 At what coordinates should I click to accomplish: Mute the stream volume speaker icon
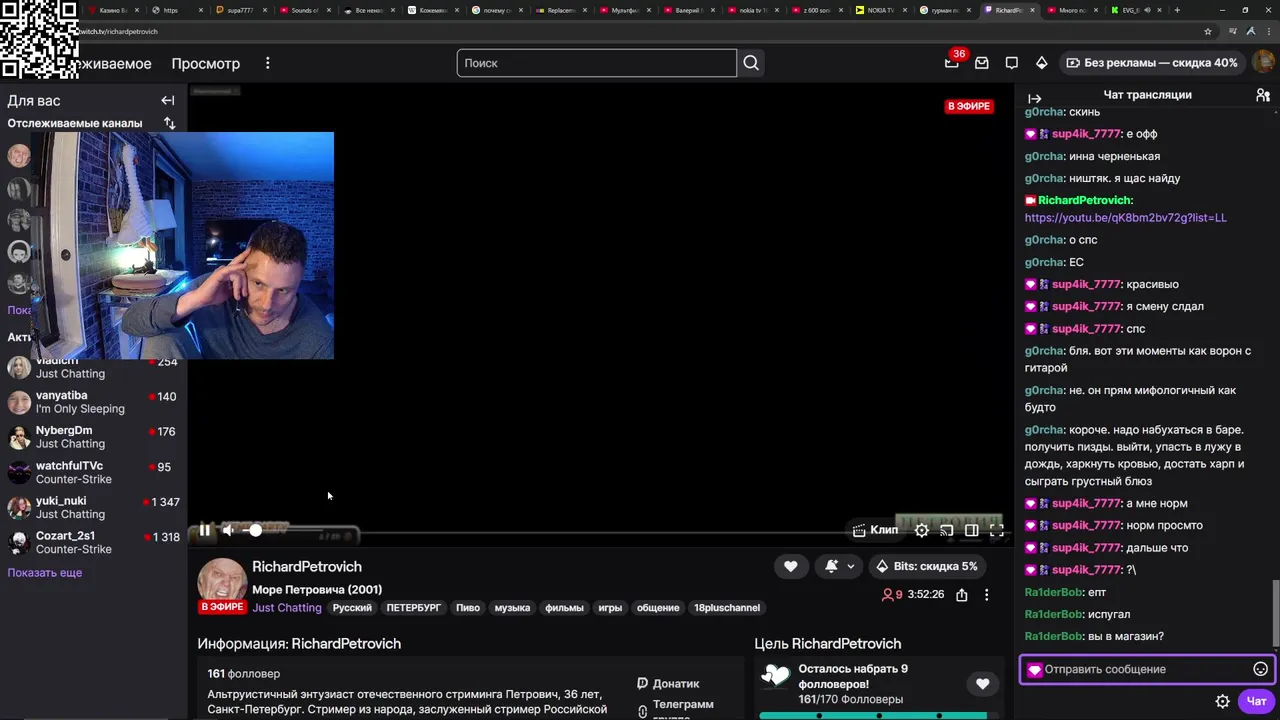point(228,530)
